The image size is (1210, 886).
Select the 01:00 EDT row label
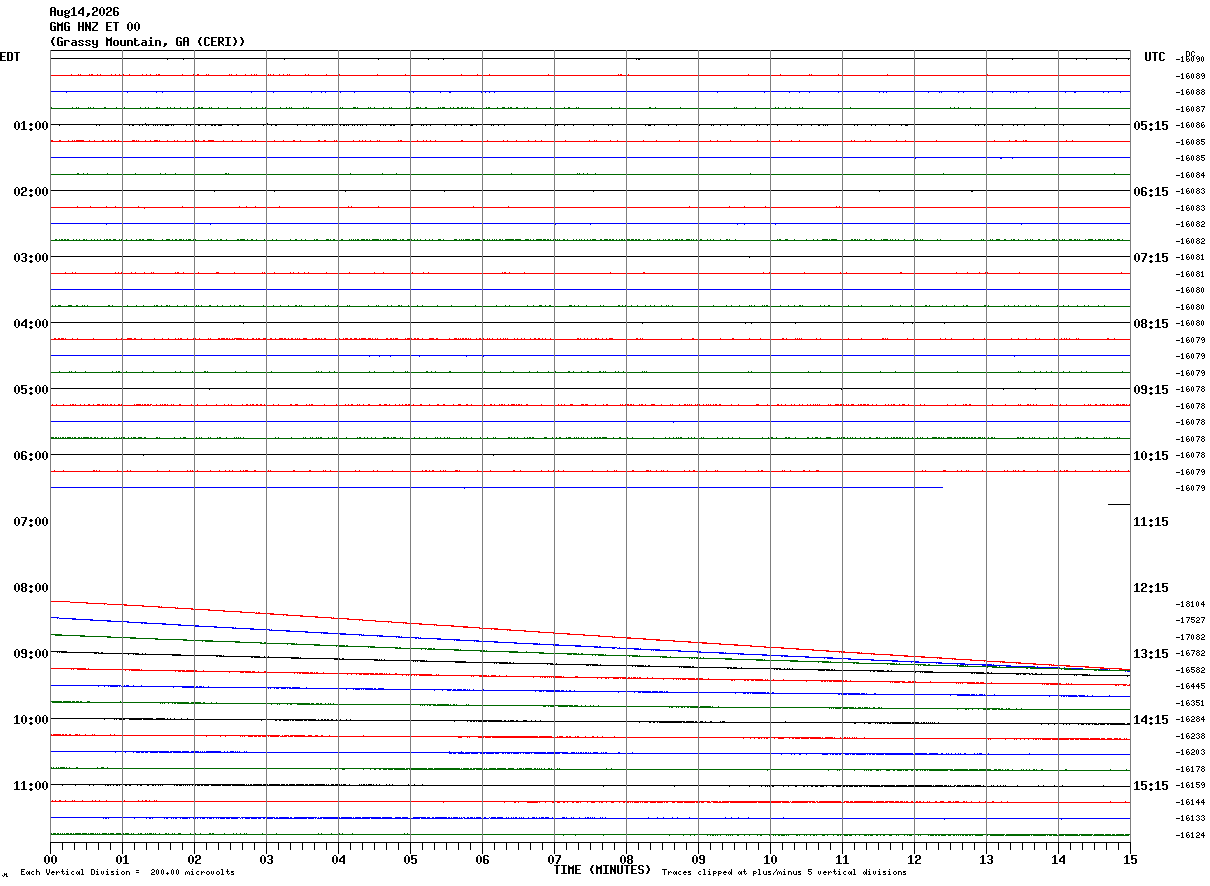tap(31, 126)
